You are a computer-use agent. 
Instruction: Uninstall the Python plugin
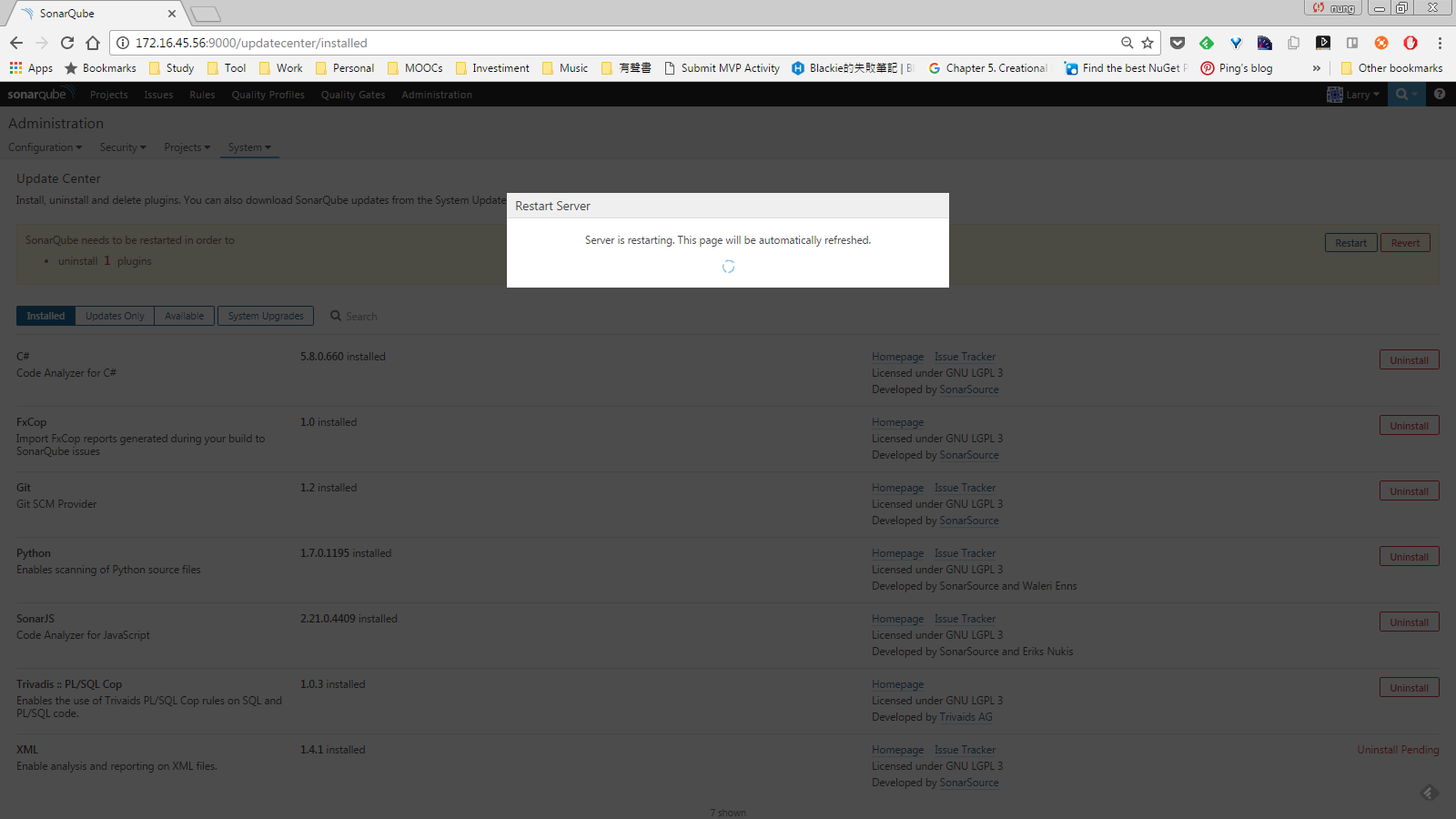point(1409,557)
